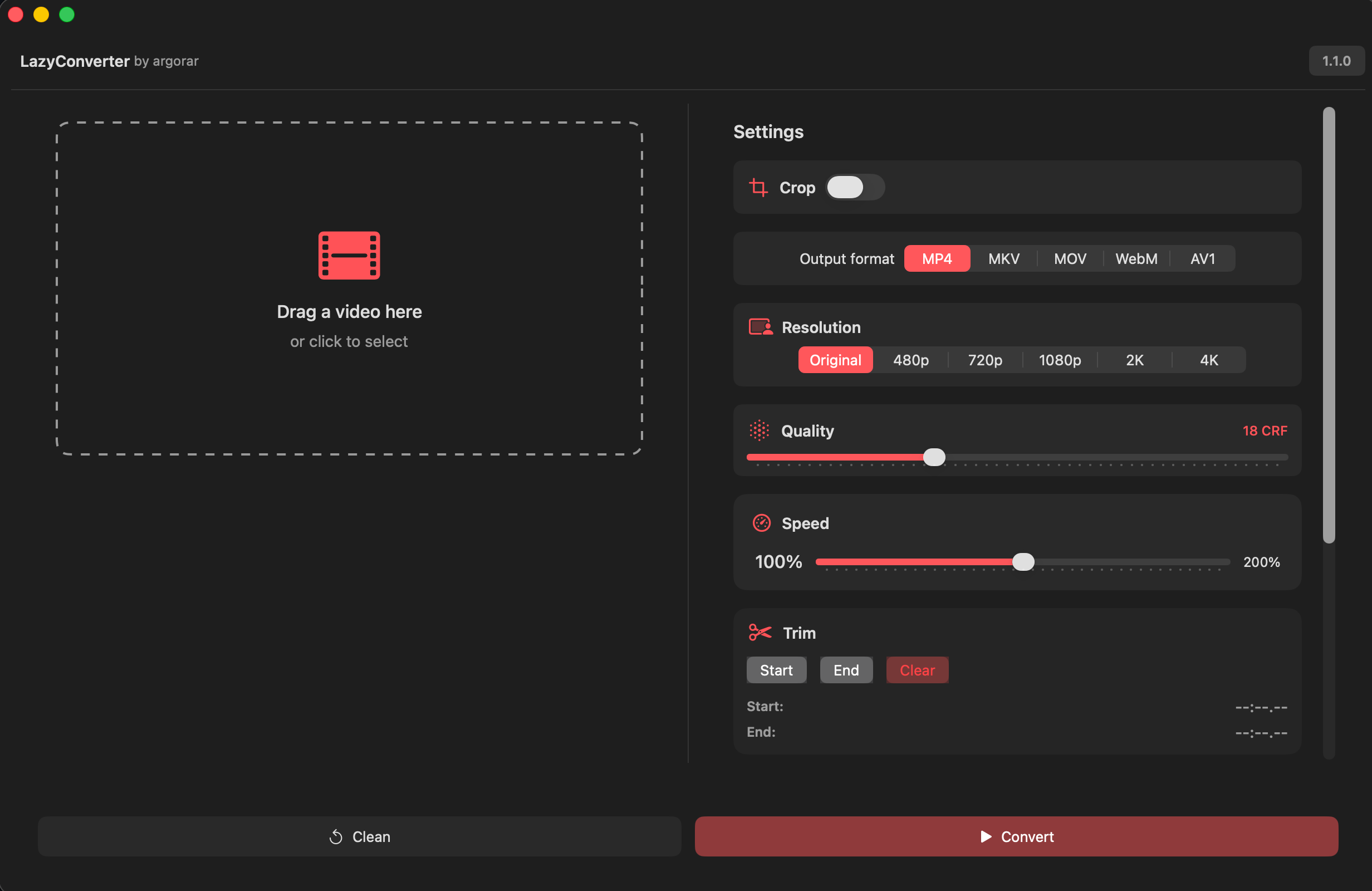Image resolution: width=1372 pixels, height=891 pixels.
Task: Switch resolution to 4K
Action: tap(1209, 360)
